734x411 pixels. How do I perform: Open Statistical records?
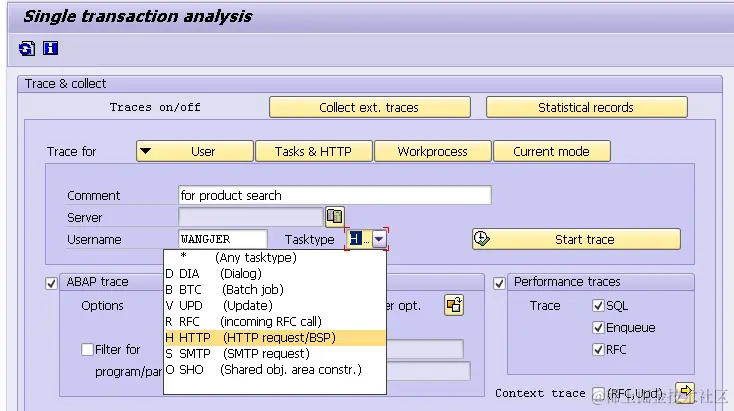click(x=587, y=107)
